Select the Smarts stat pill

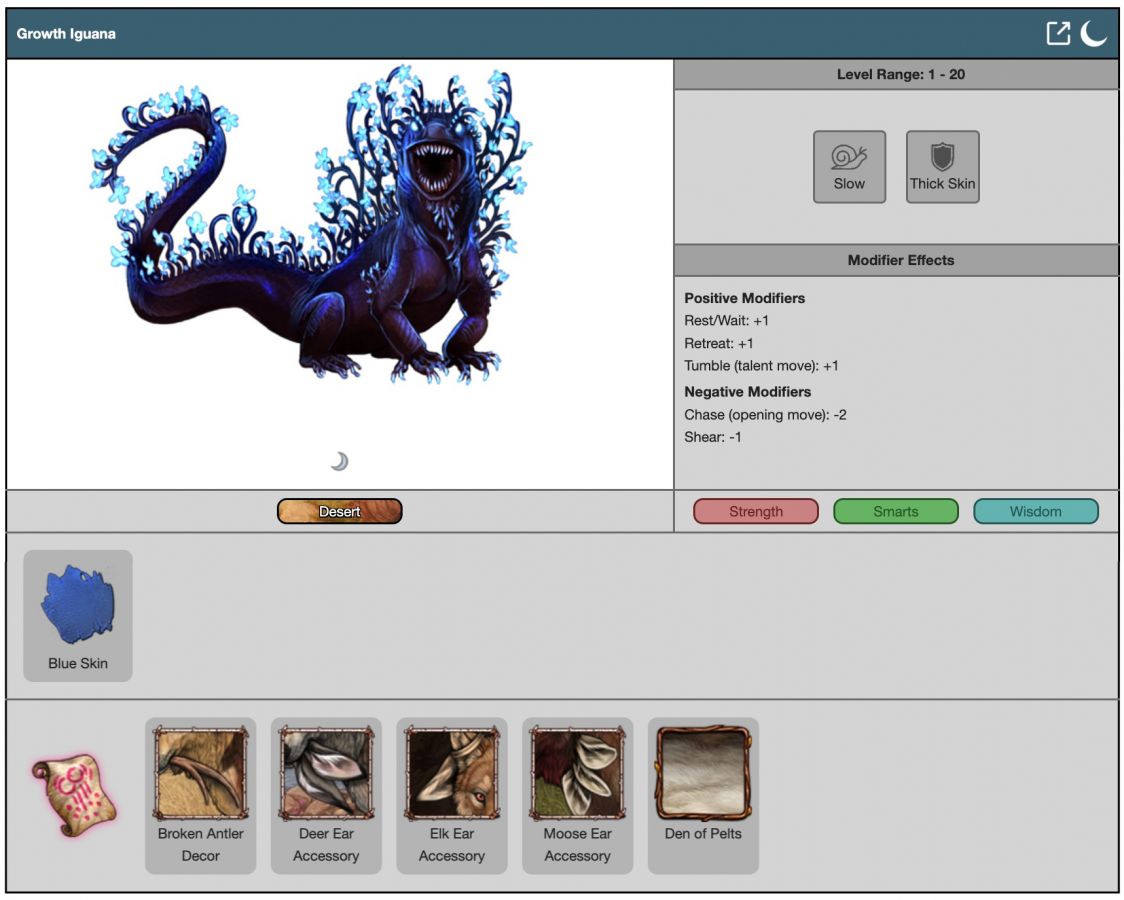[x=896, y=511]
